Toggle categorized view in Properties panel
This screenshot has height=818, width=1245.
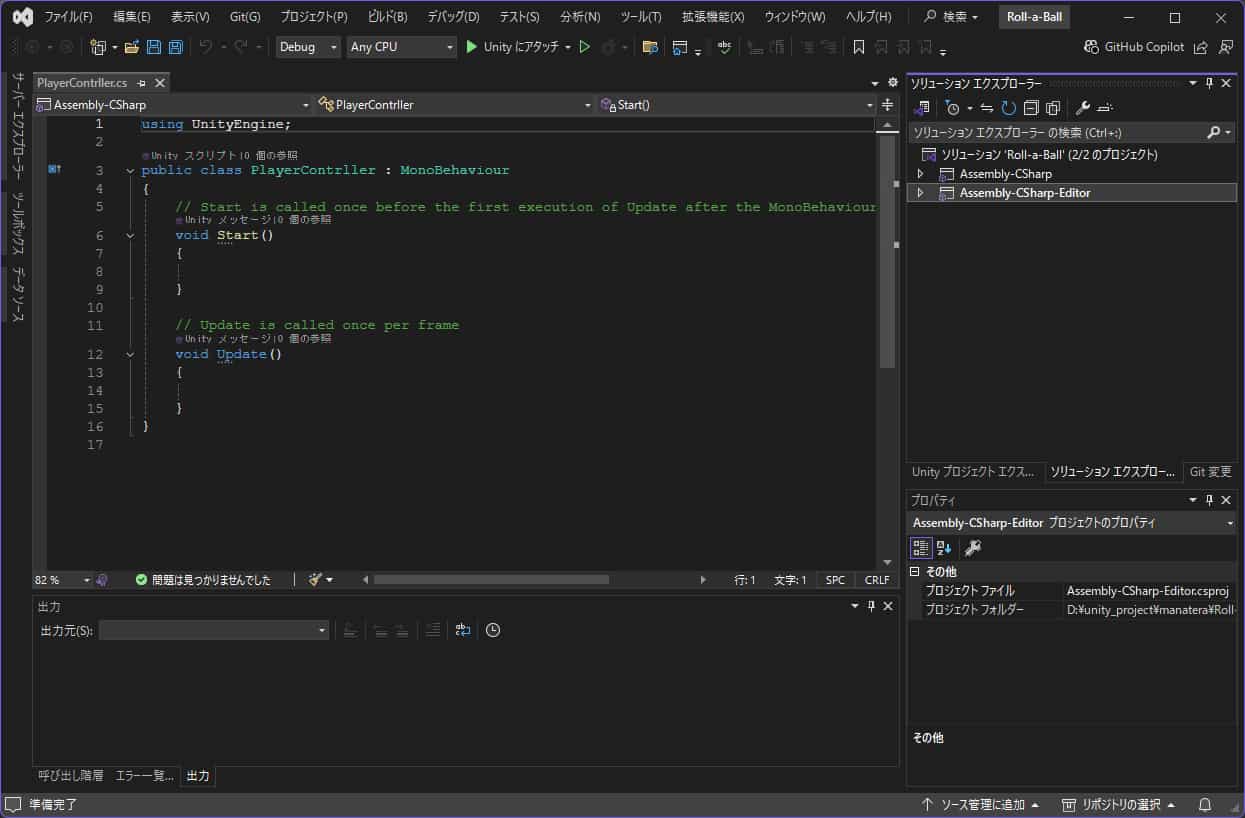click(x=920, y=547)
